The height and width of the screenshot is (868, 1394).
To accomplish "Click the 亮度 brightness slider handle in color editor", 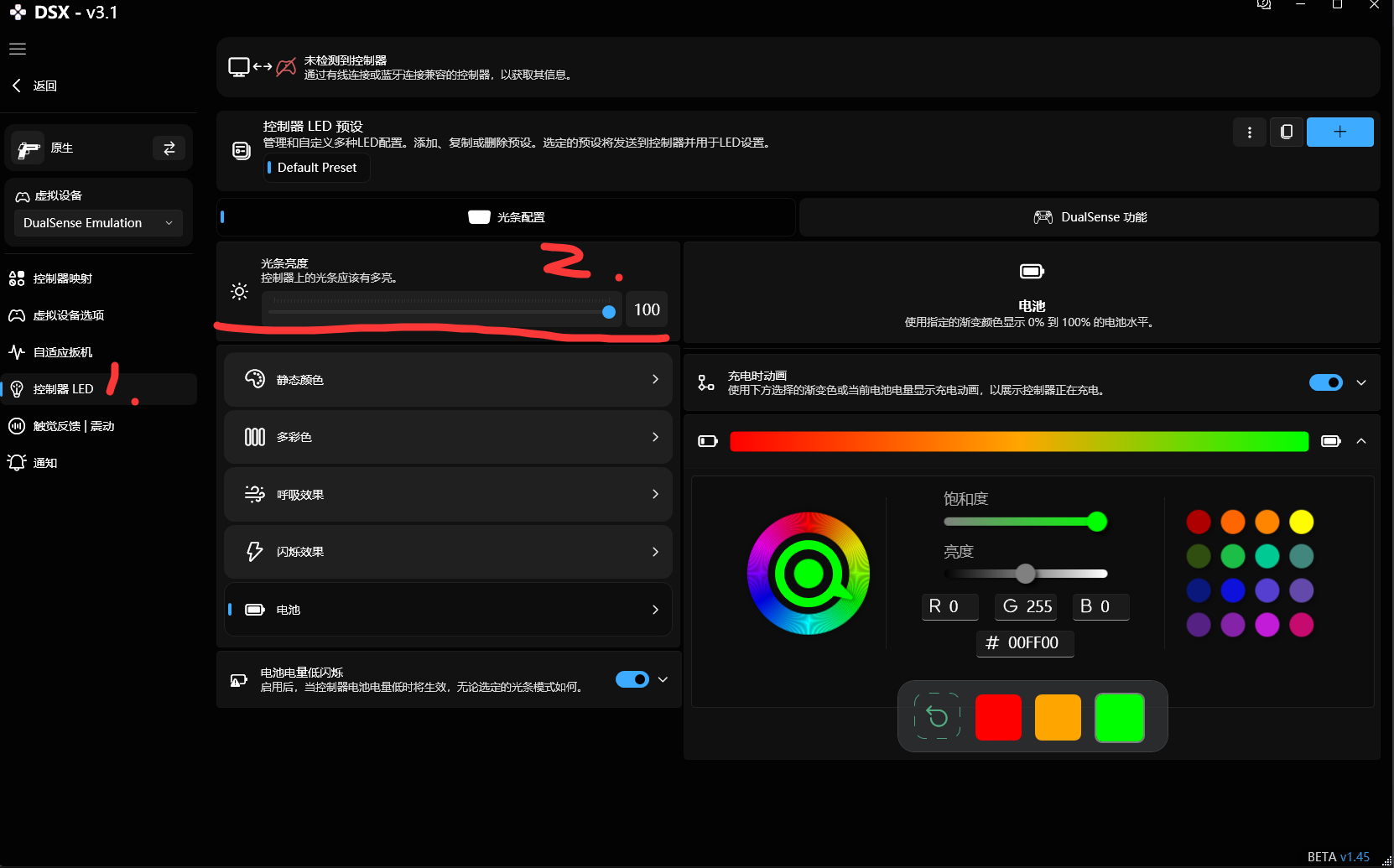I will coord(1025,574).
